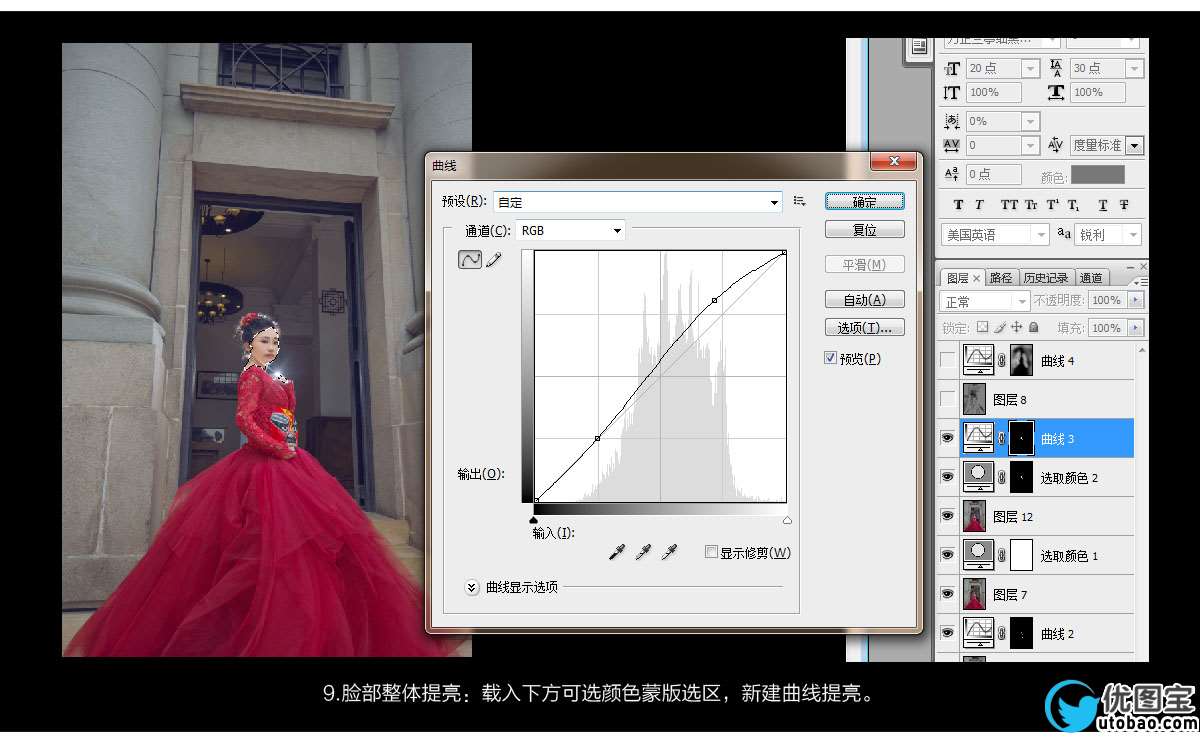Click the baseline shift 0 点 field
Viewport: 1200px width, 737px height.
(x=993, y=174)
